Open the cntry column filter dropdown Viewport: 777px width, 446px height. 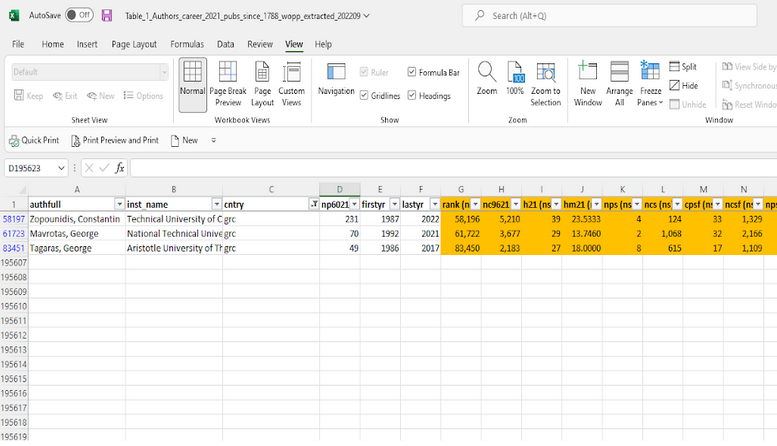tap(312, 204)
